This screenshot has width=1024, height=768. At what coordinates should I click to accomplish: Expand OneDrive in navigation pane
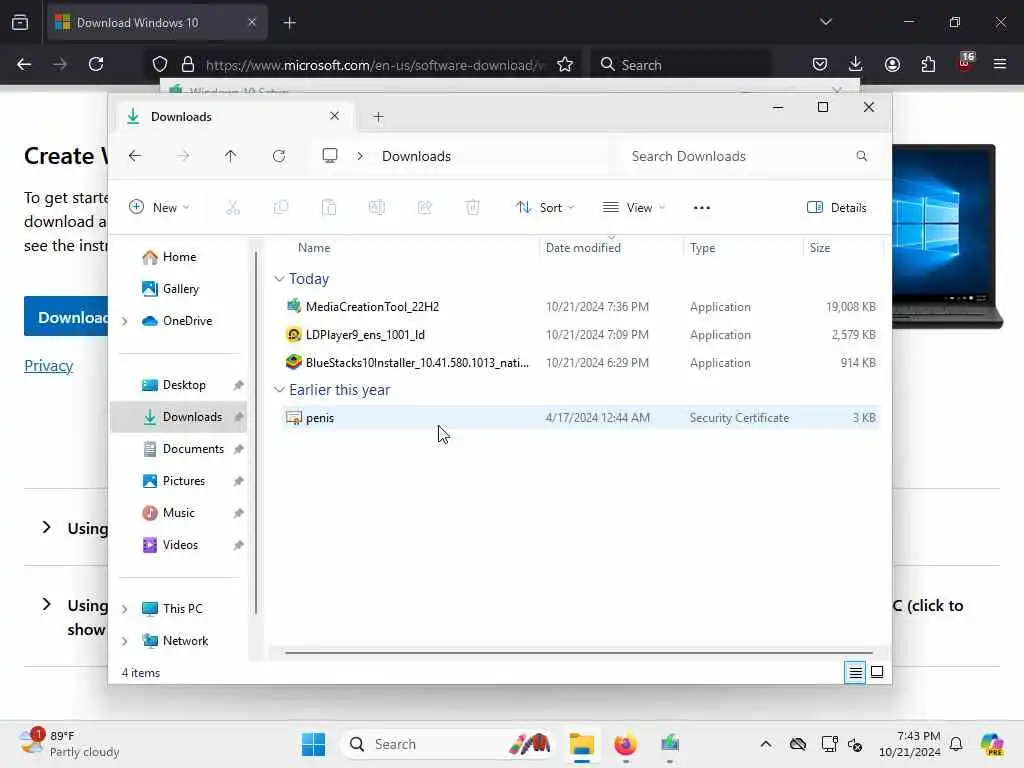[x=125, y=321]
